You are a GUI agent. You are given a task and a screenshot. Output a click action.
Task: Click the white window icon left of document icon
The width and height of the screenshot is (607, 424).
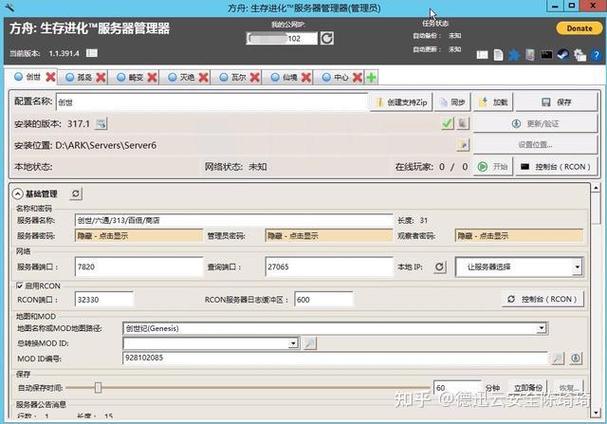(x=482, y=55)
